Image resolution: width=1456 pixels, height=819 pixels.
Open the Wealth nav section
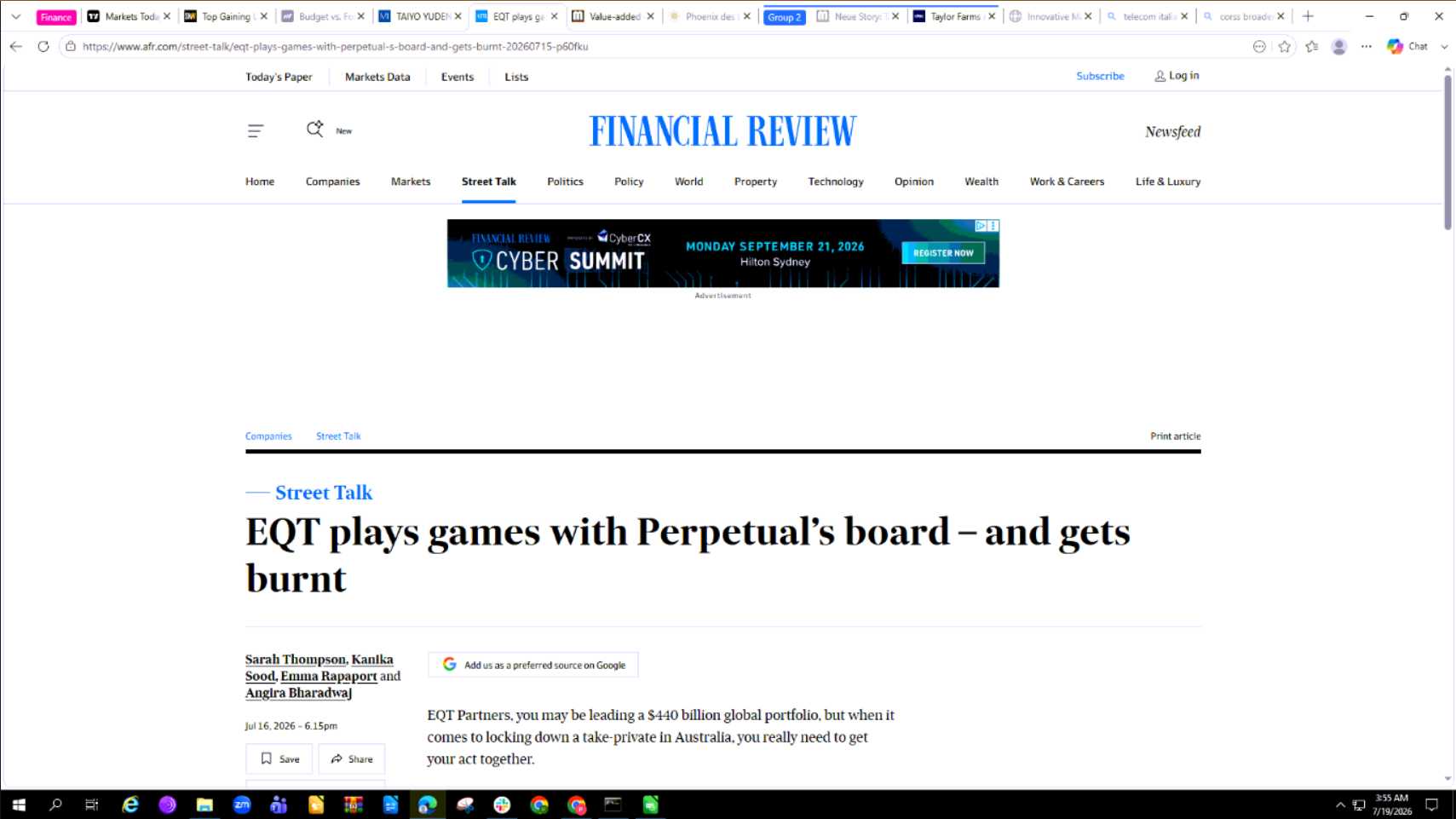[x=981, y=182]
